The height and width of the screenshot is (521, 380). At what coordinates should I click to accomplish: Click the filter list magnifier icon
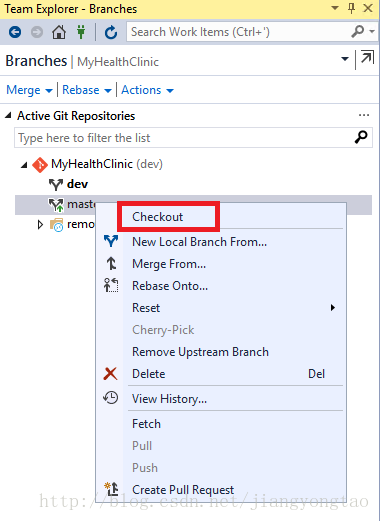[361, 137]
